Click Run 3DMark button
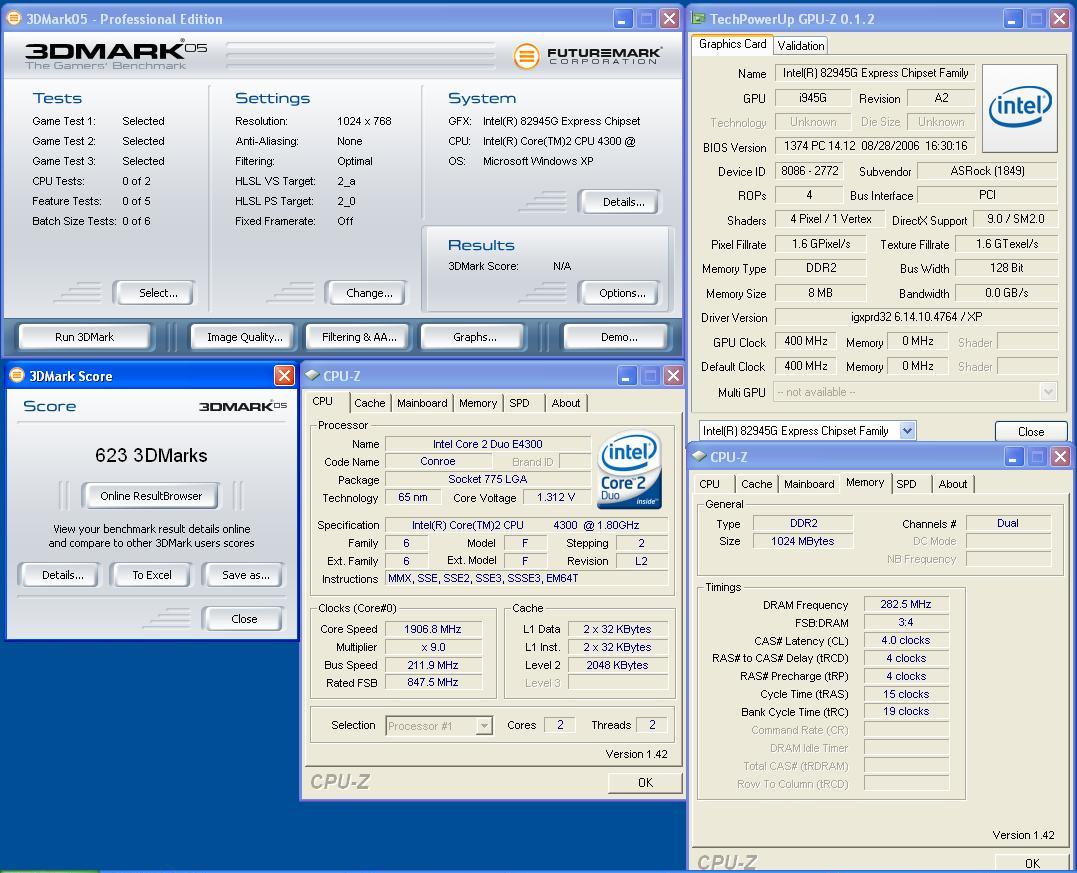 click(x=84, y=337)
